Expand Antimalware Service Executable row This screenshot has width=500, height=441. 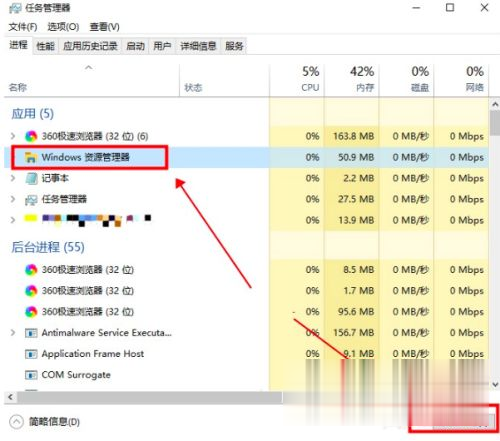[x=13, y=333]
